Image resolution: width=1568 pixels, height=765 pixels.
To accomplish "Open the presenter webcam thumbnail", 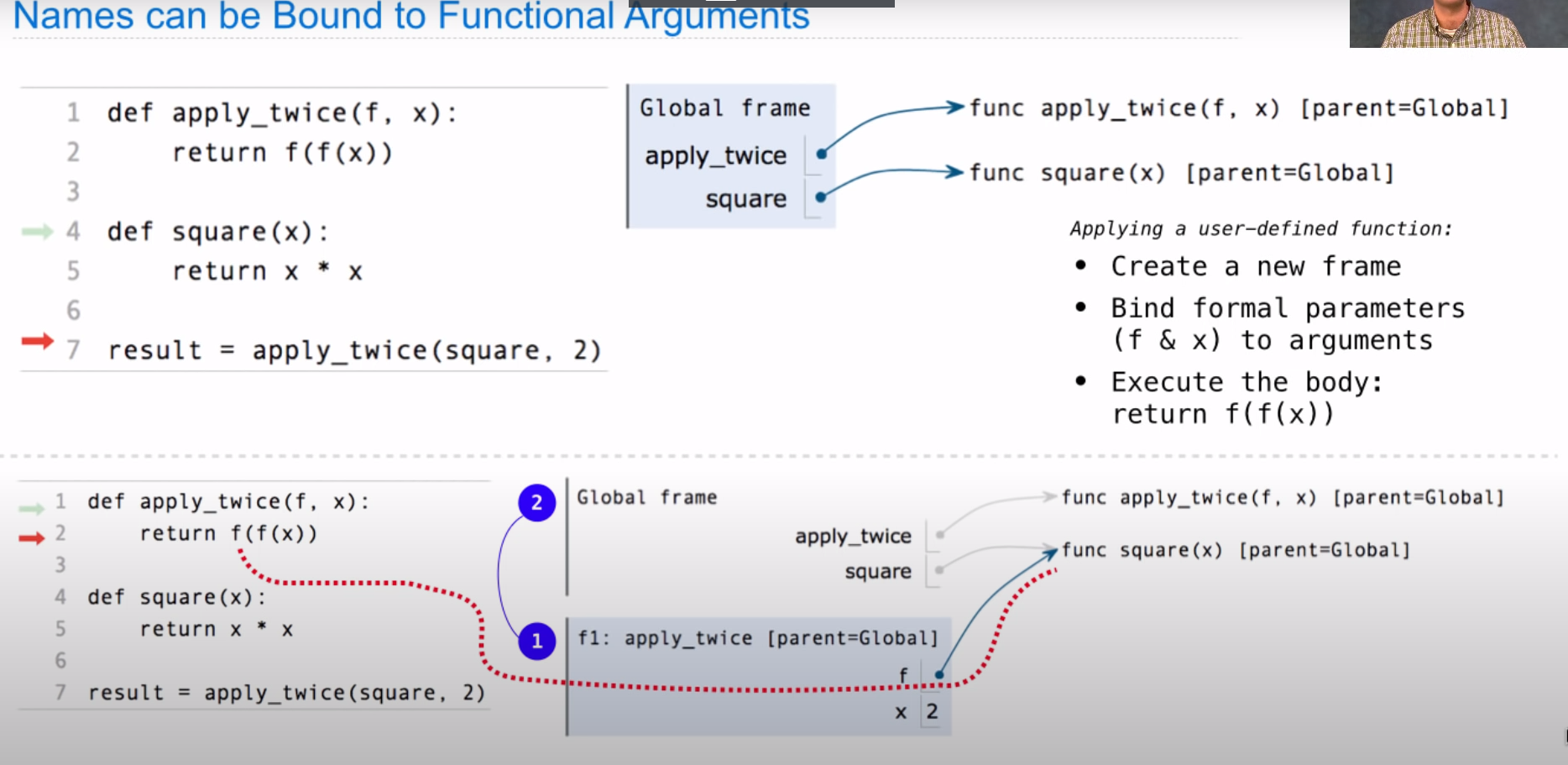I will [1457, 24].
